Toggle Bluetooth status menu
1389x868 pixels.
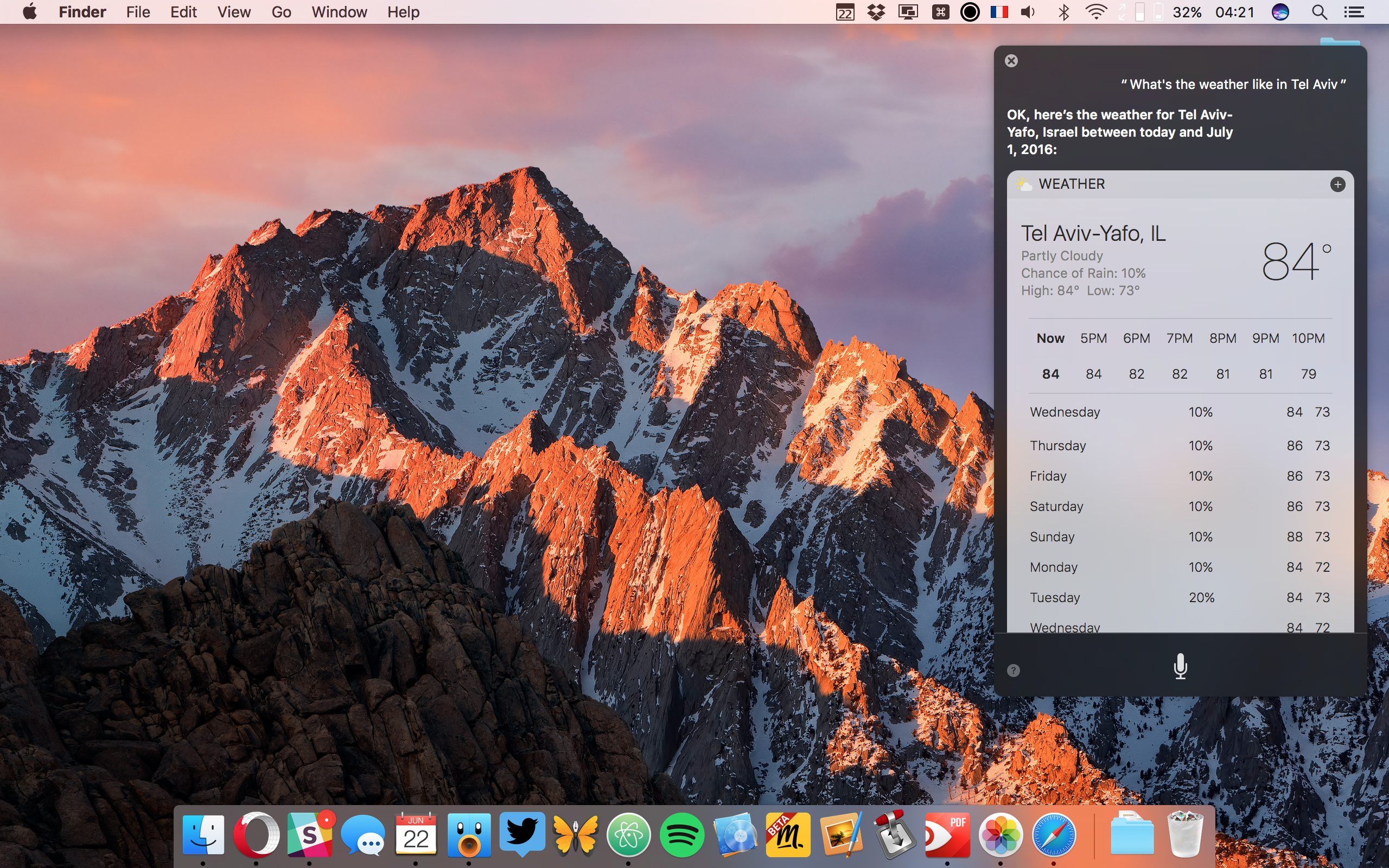tap(1063, 12)
